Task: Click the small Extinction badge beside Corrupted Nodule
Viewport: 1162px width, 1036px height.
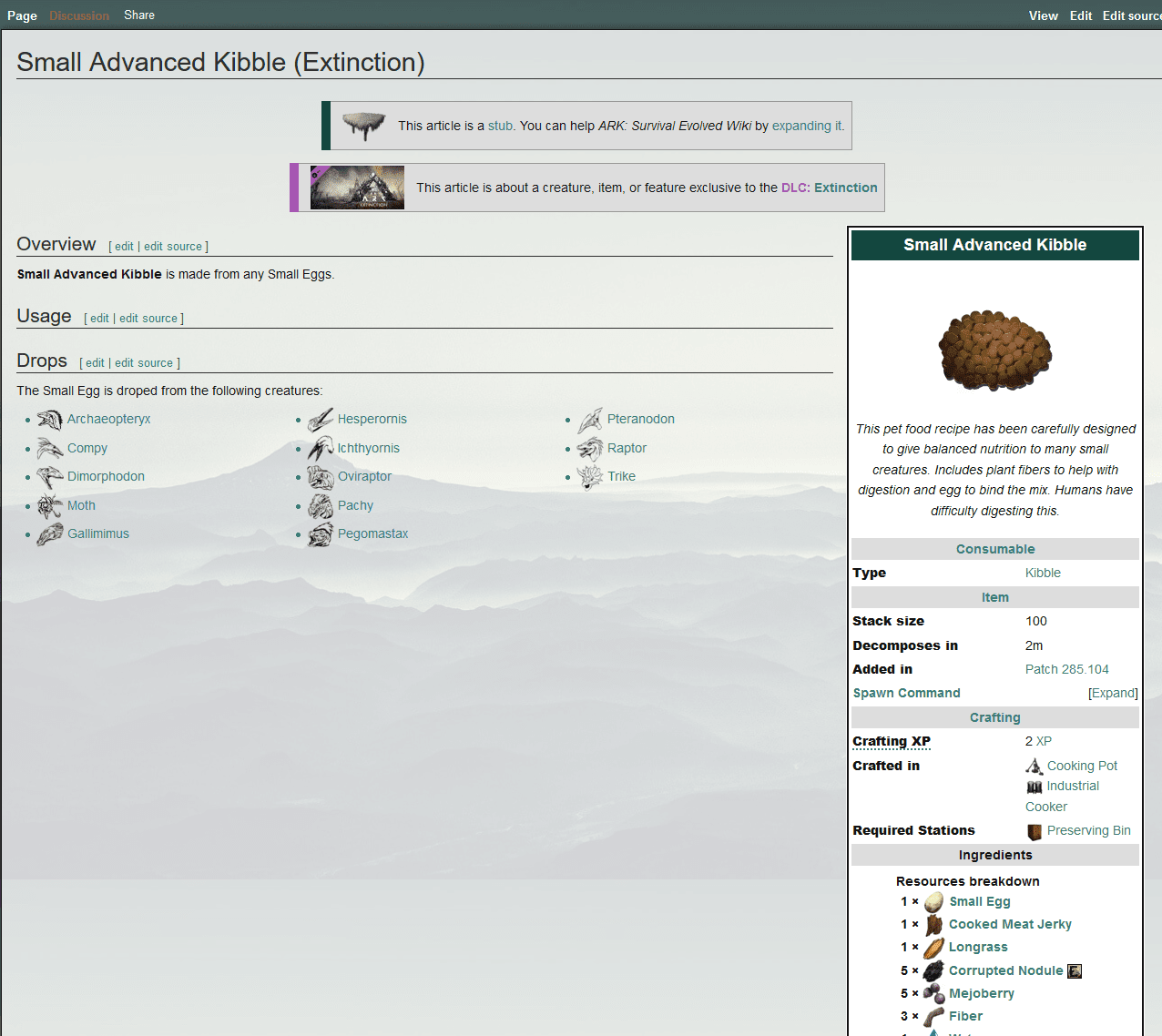Action: click(1075, 971)
